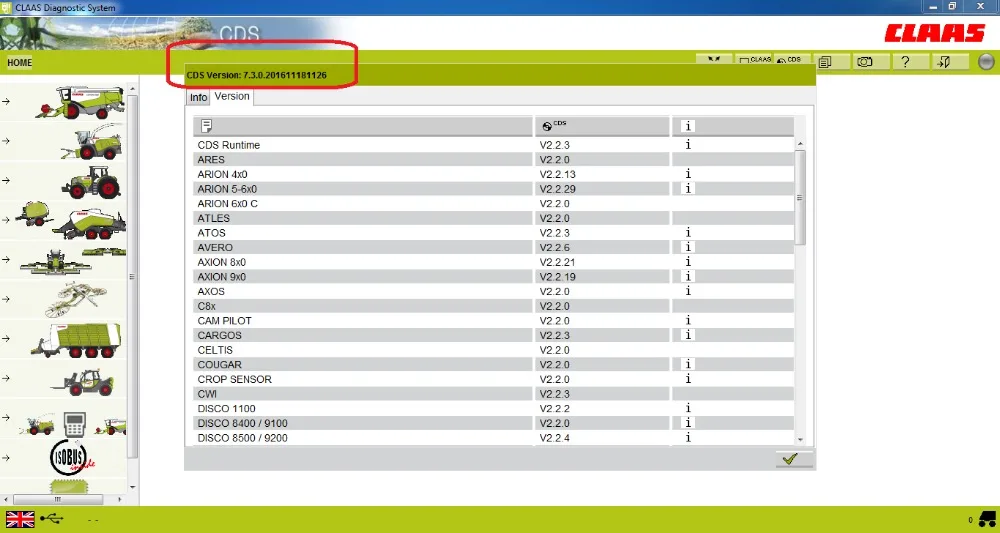Open info for DISCO 8500 / 9200 row

click(688, 438)
